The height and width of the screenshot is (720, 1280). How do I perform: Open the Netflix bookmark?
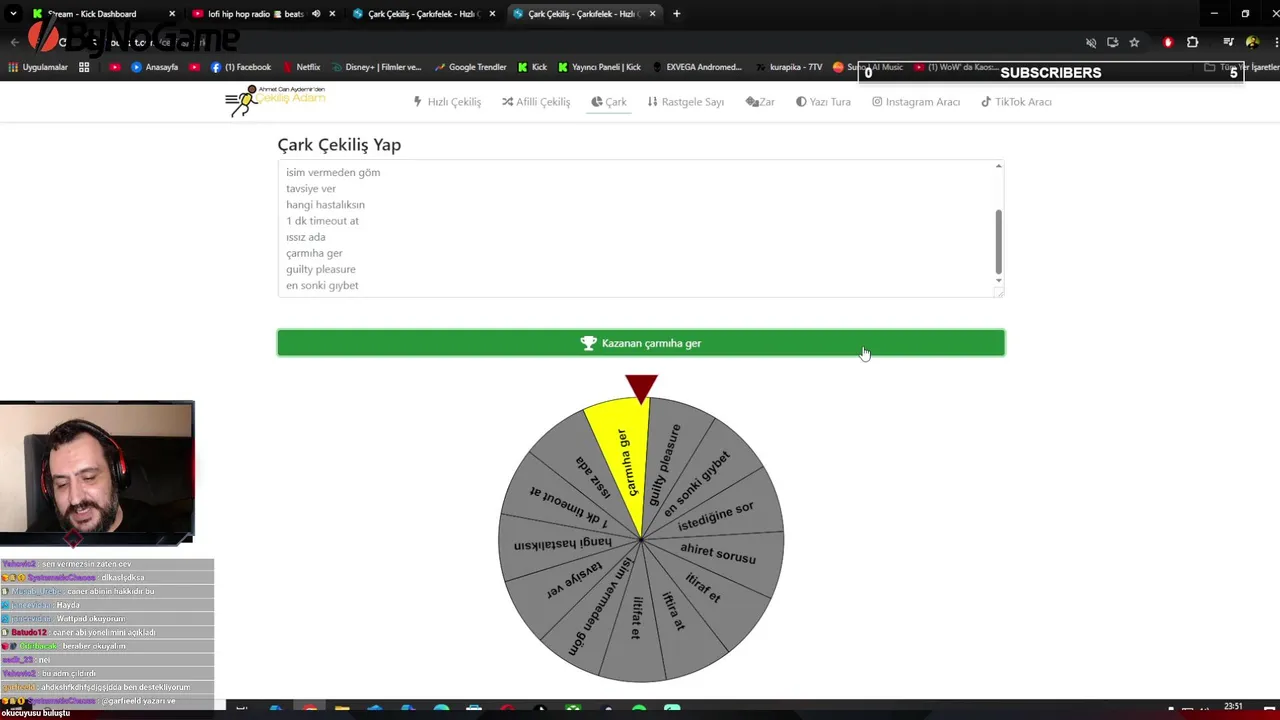point(301,67)
